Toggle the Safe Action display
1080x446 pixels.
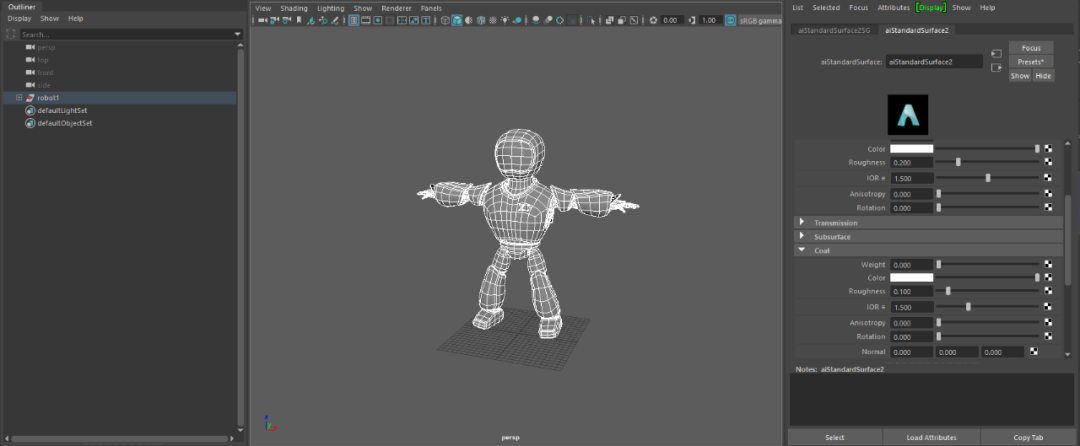pos(414,21)
